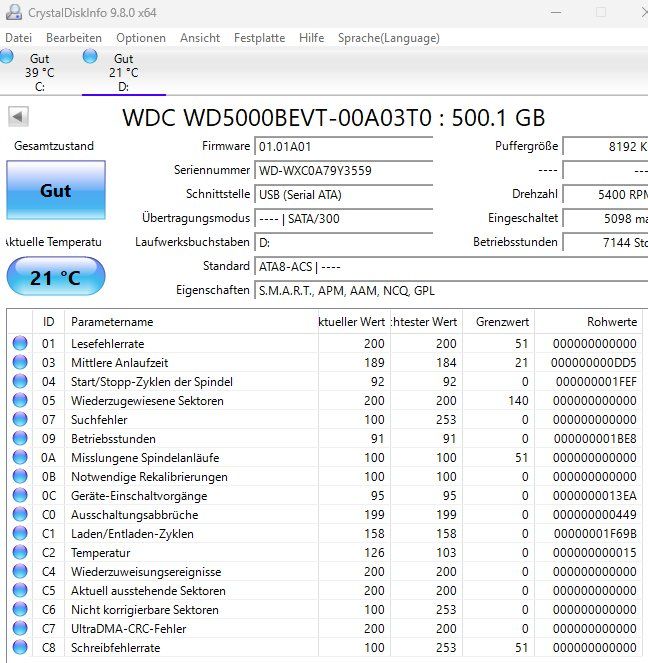This screenshot has width=648, height=663.
Task: Open the Bearbeiten menu
Action: pyautogui.click(x=74, y=38)
